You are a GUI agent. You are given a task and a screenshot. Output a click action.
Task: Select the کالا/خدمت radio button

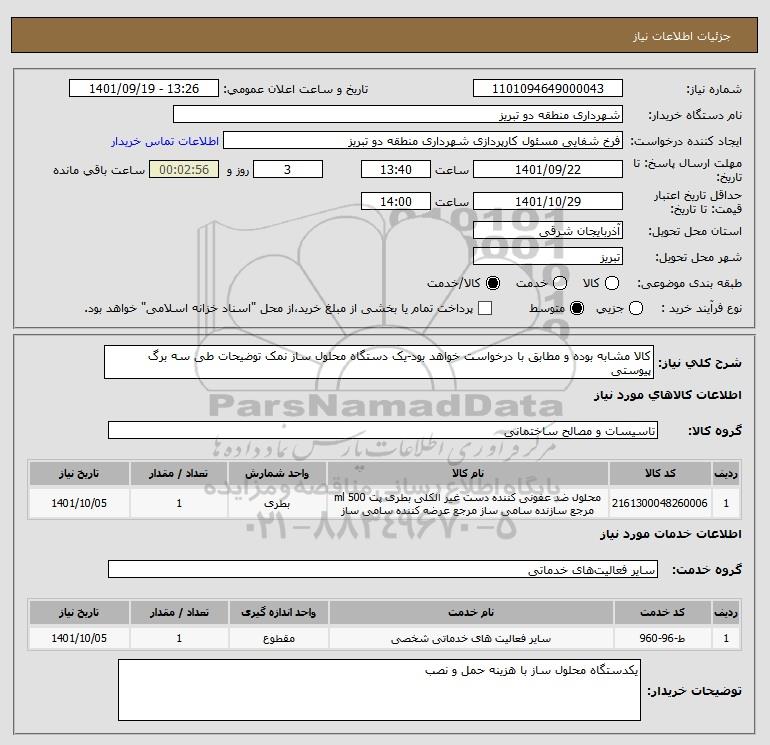(x=493, y=283)
